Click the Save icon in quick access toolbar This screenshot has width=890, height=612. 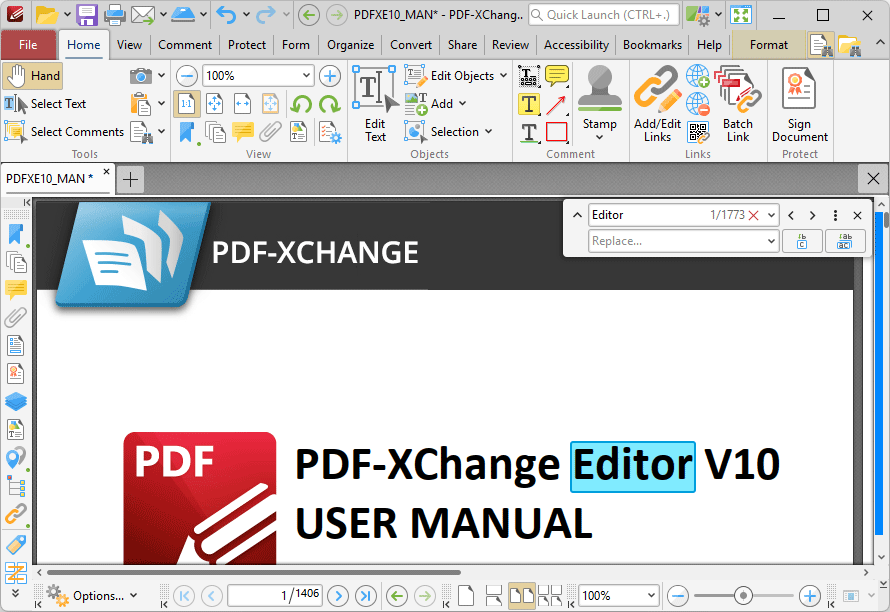click(x=87, y=15)
